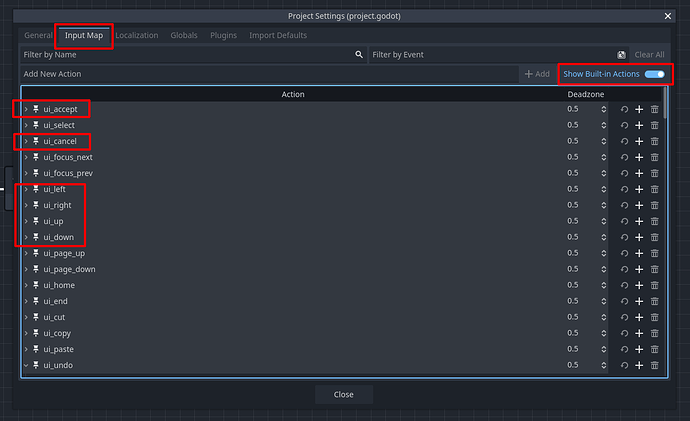Expand the ui_right action row
This screenshot has height=421, width=690.
[26, 205]
